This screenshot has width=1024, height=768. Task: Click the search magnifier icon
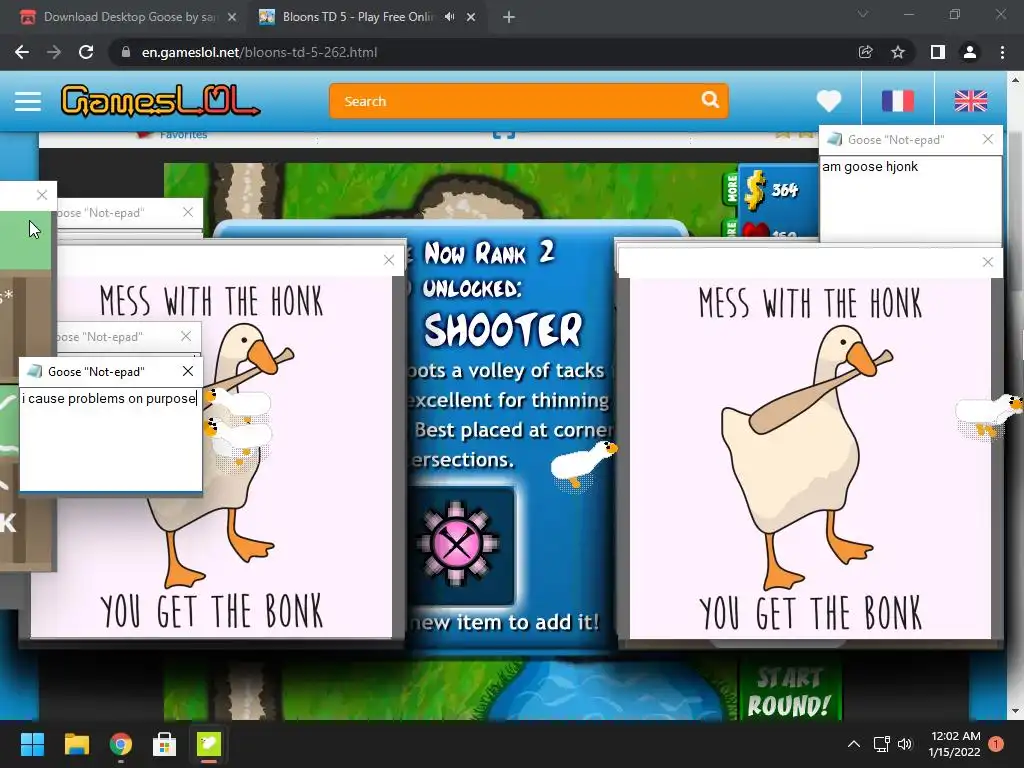(x=711, y=100)
